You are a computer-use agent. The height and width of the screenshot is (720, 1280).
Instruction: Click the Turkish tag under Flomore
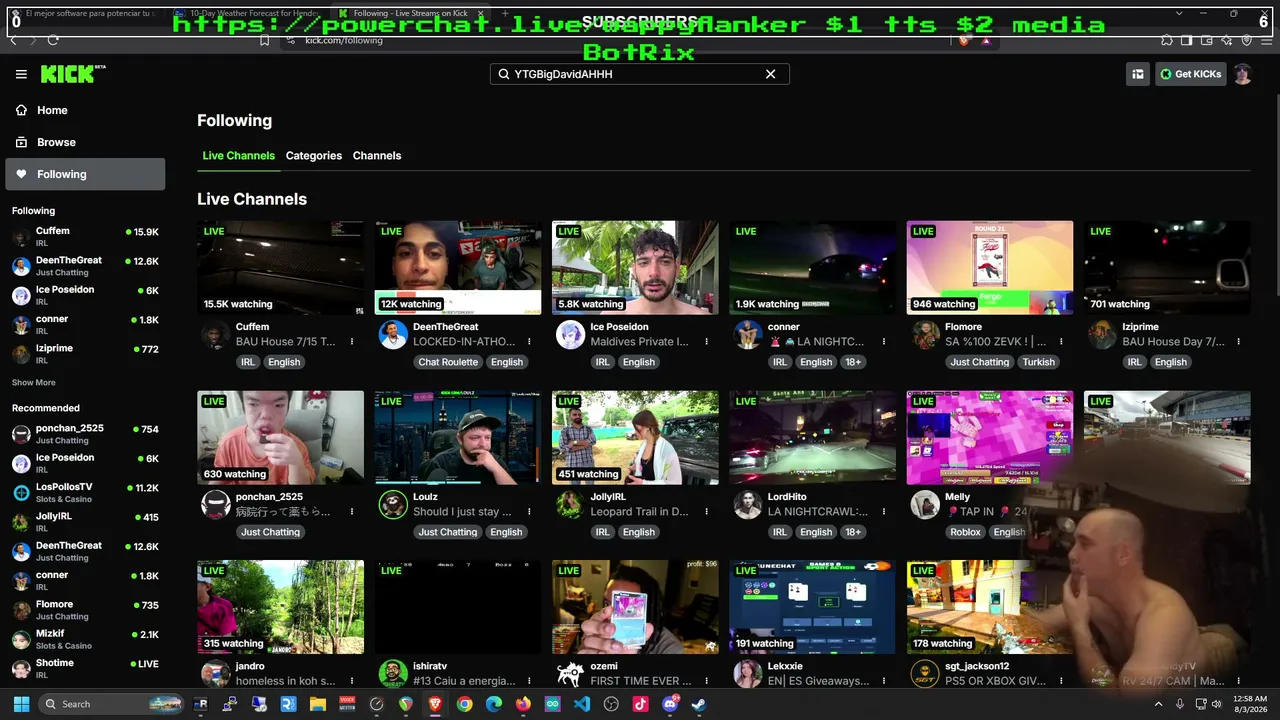1038,362
